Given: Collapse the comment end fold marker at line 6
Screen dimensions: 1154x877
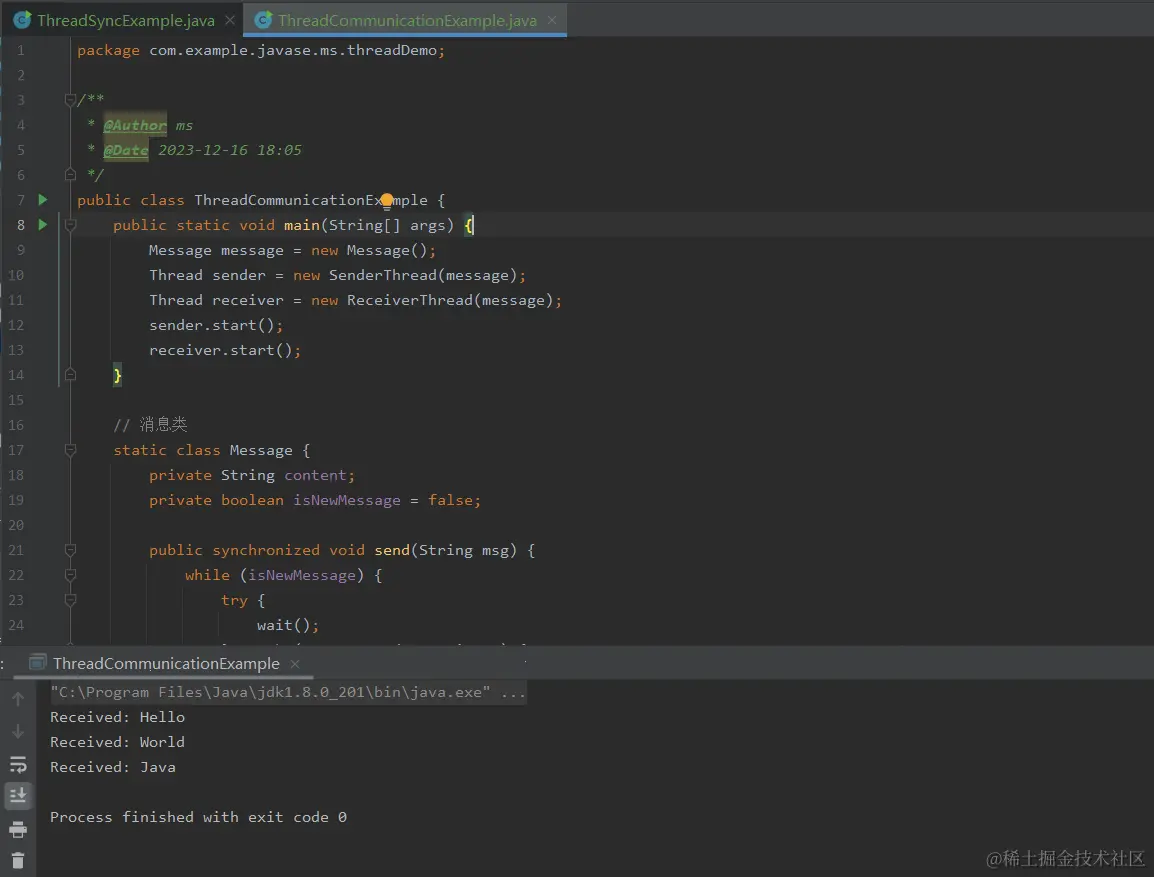Looking at the screenshot, I should 71,174.
